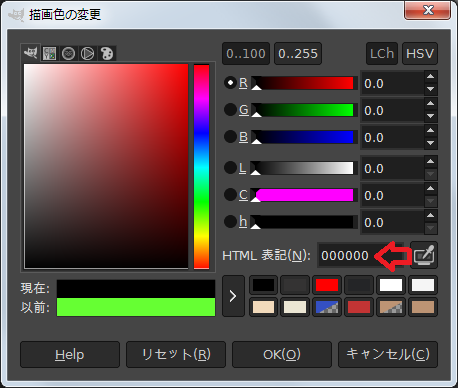Pick the cream swatch in bottom row
The width and height of the screenshot is (458, 388).
(x=295, y=307)
